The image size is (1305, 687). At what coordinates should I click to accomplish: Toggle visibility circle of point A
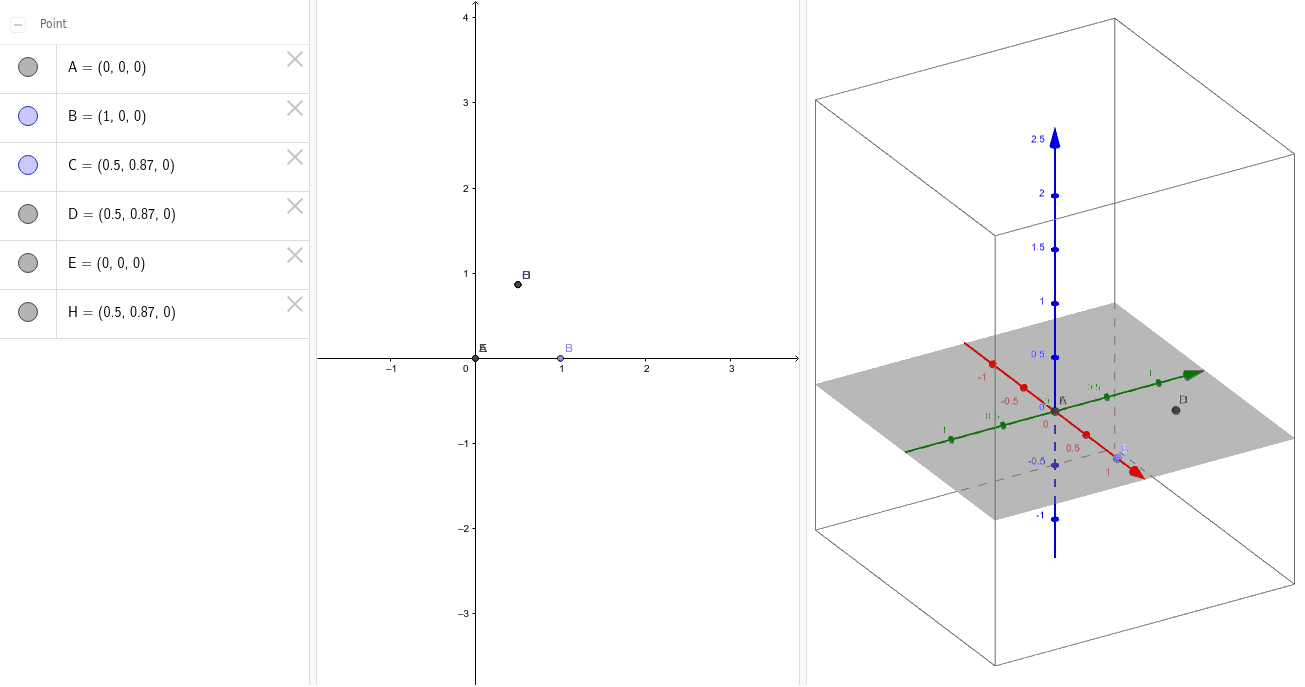pos(28,67)
